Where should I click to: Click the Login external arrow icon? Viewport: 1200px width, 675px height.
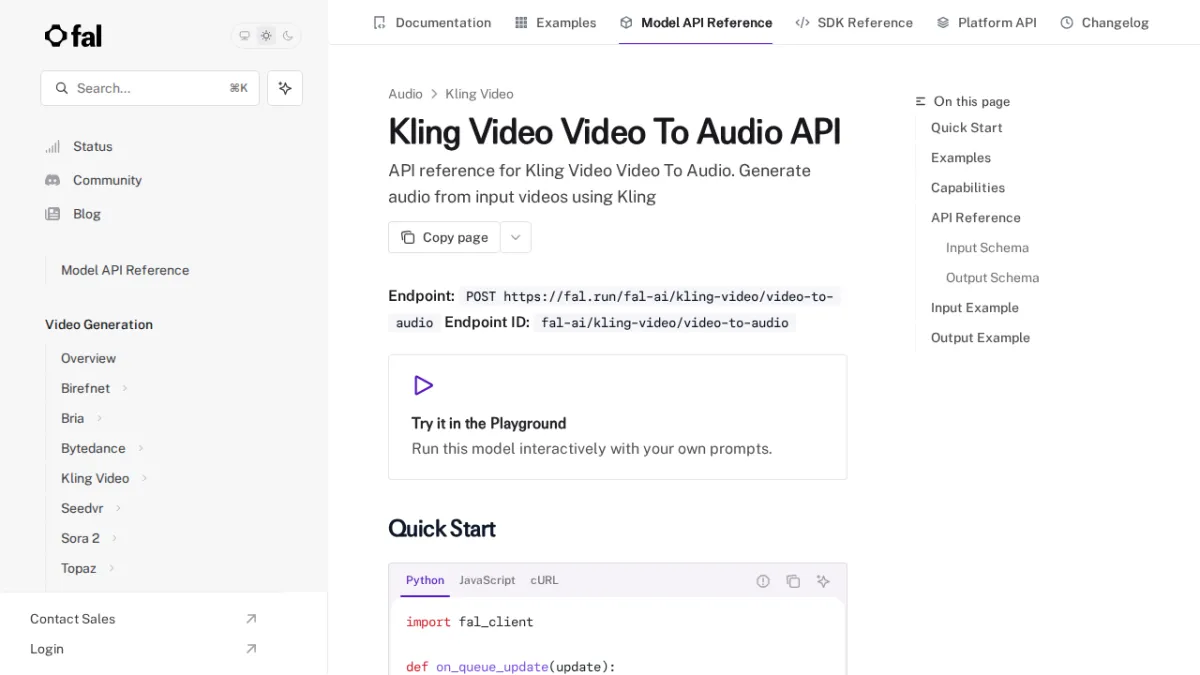click(251, 649)
